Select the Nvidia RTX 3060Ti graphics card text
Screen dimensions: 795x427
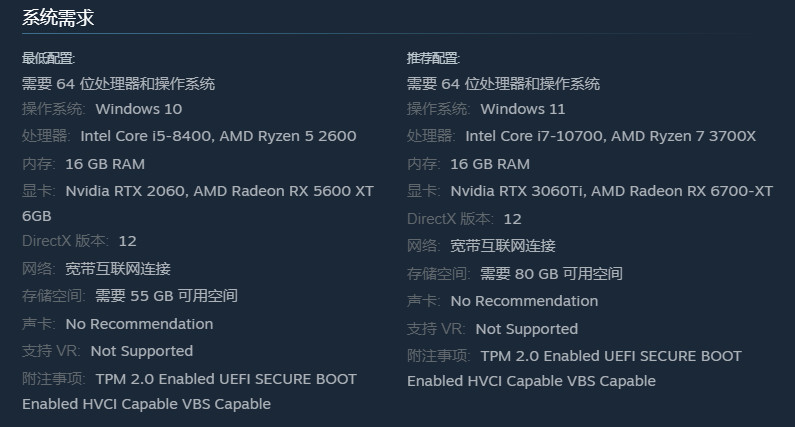pos(518,191)
